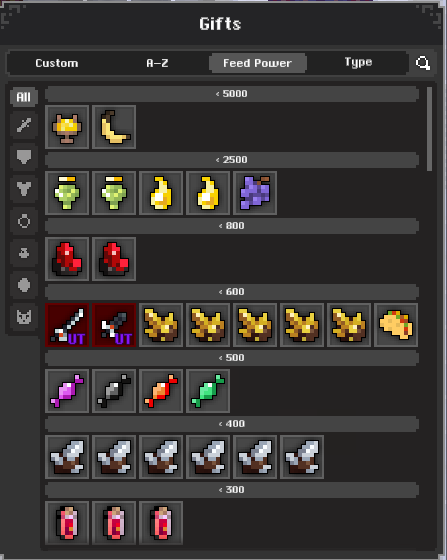Toggle the potion filter in sidebar
Screen dimensions: 447x560
(24, 253)
